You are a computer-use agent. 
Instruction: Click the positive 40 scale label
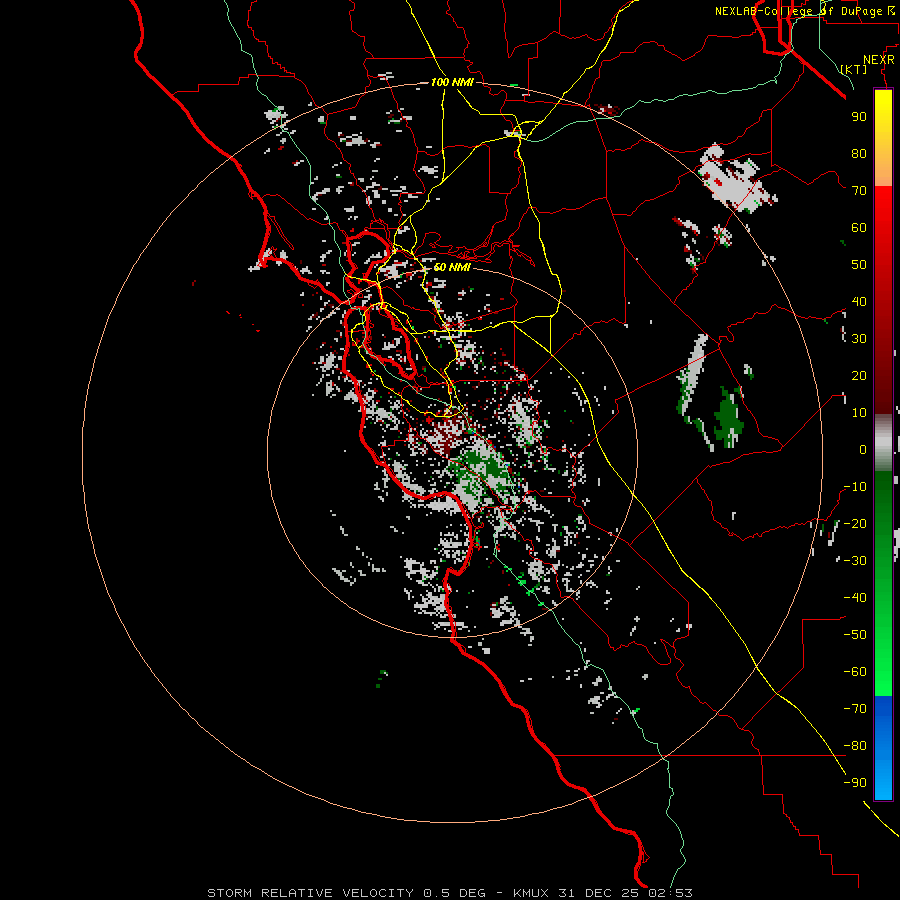pyautogui.click(x=859, y=301)
